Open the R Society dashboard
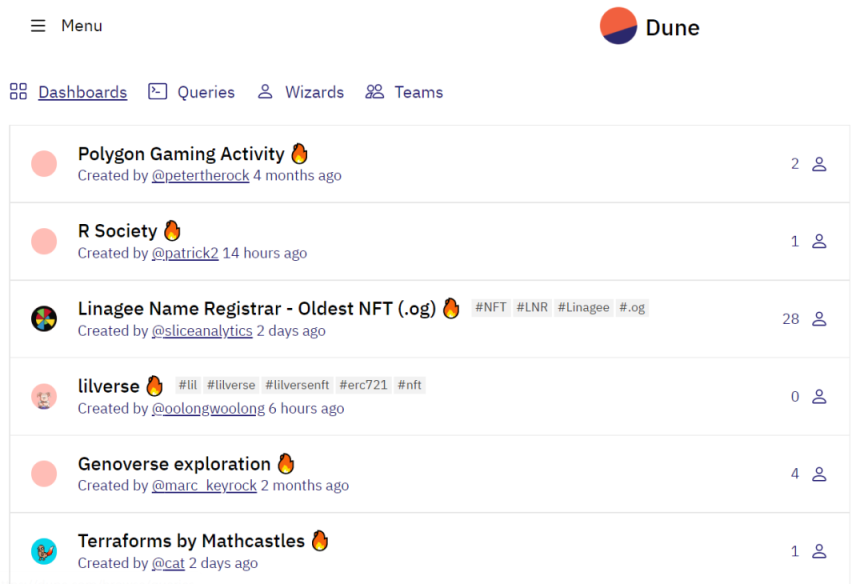The image size is (864, 584). coord(118,231)
